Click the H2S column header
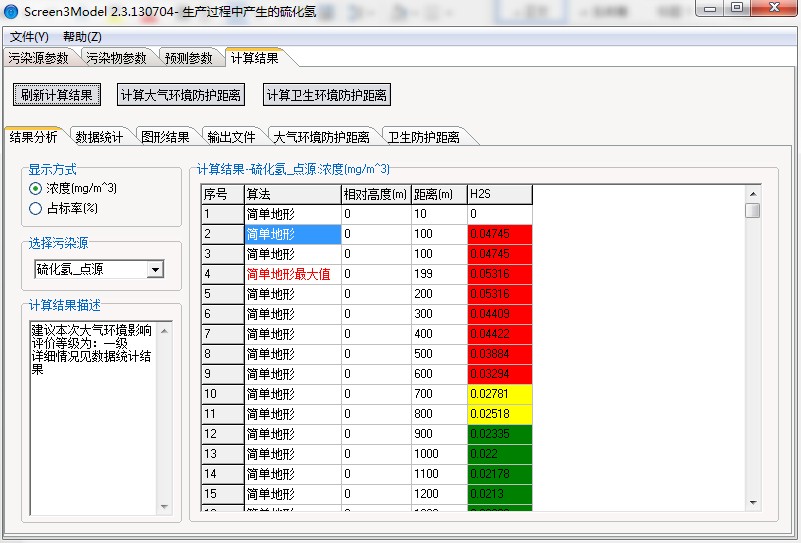 coord(500,194)
